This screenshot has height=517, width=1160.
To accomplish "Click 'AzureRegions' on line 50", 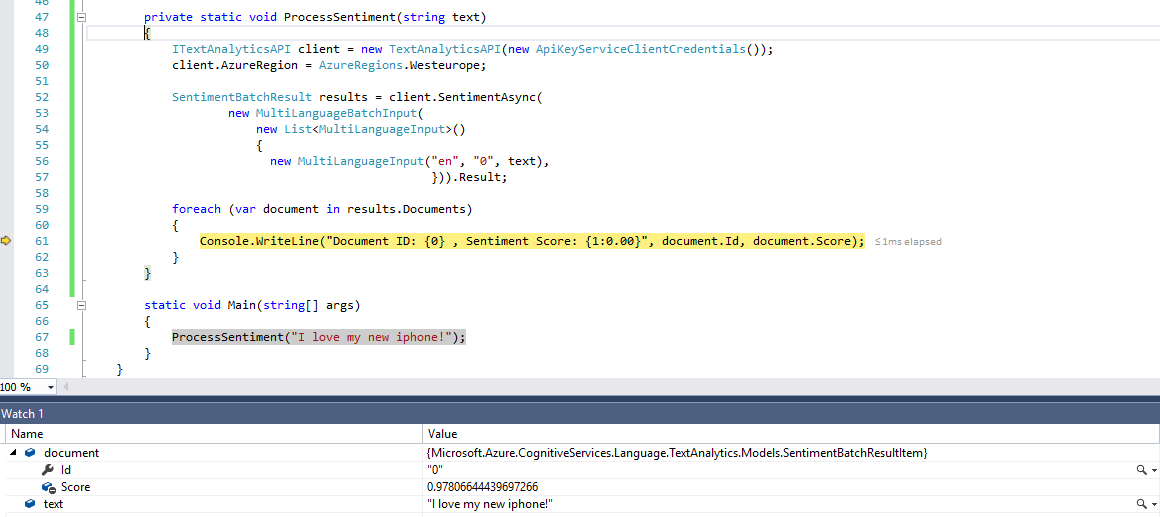I will [x=361, y=65].
